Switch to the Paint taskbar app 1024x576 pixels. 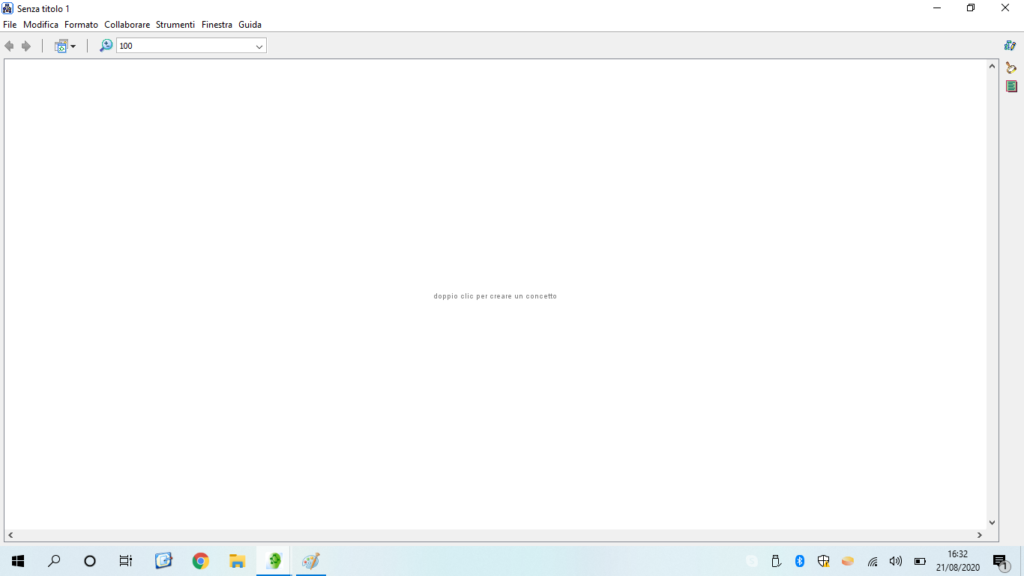coord(311,561)
